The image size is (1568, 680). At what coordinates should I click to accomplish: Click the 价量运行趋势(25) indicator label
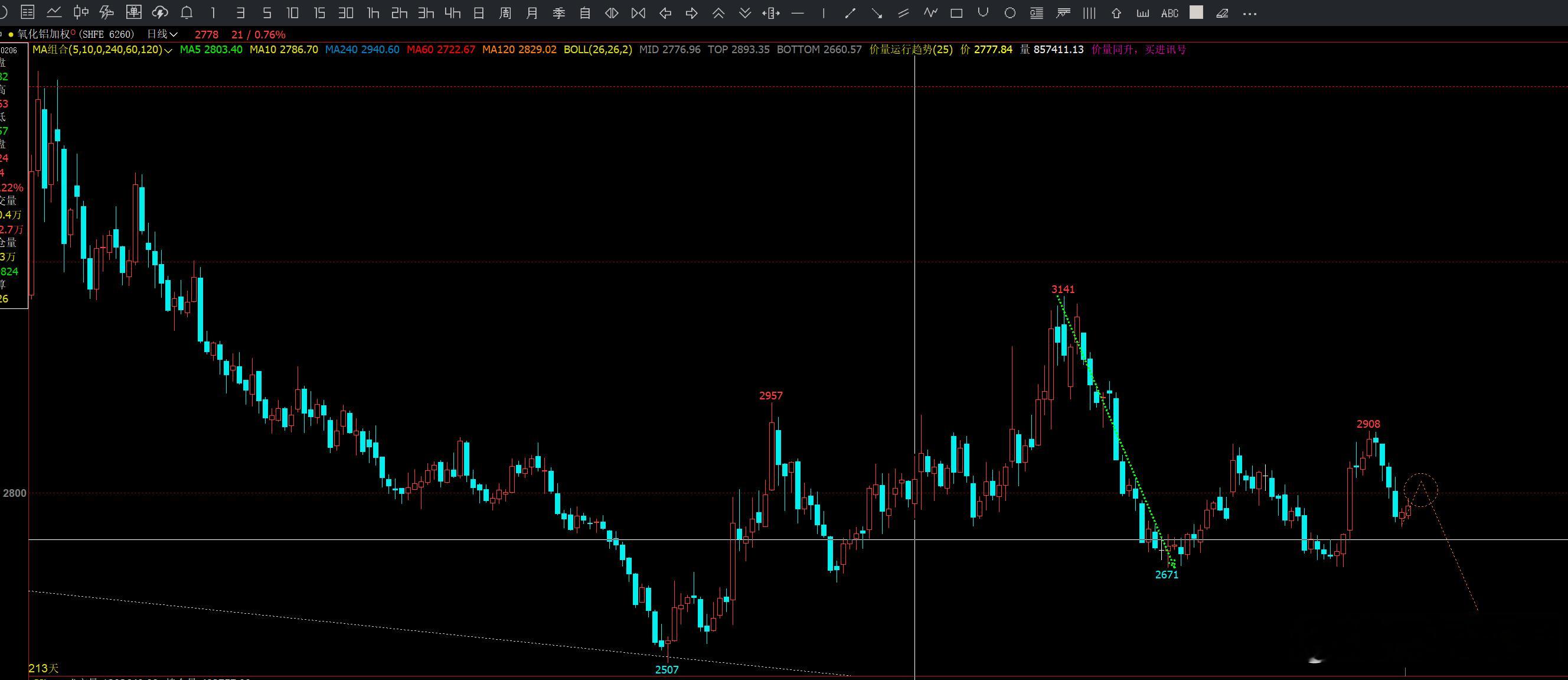pos(910,50)
